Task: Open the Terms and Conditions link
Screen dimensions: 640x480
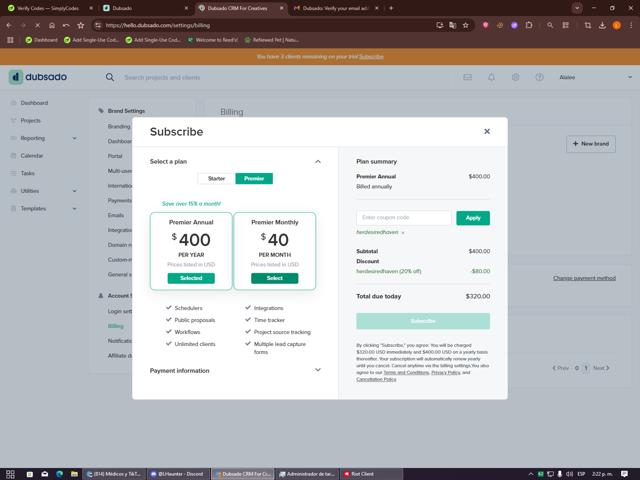Action: click(406, 372)
